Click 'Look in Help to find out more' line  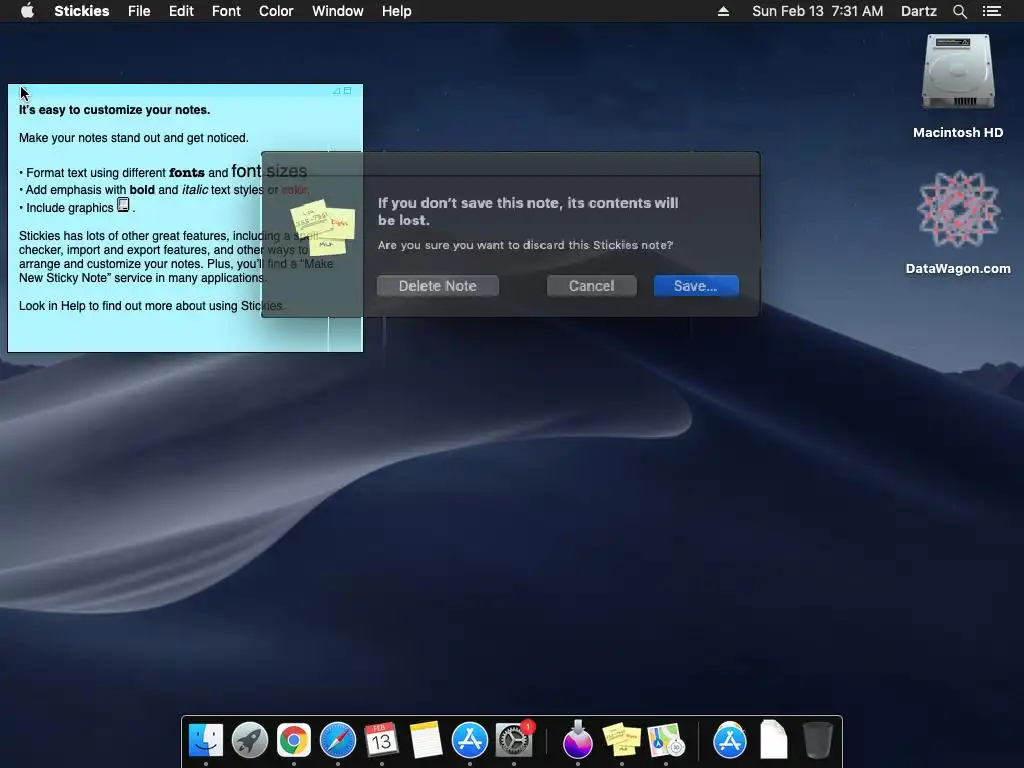[152, 306]
